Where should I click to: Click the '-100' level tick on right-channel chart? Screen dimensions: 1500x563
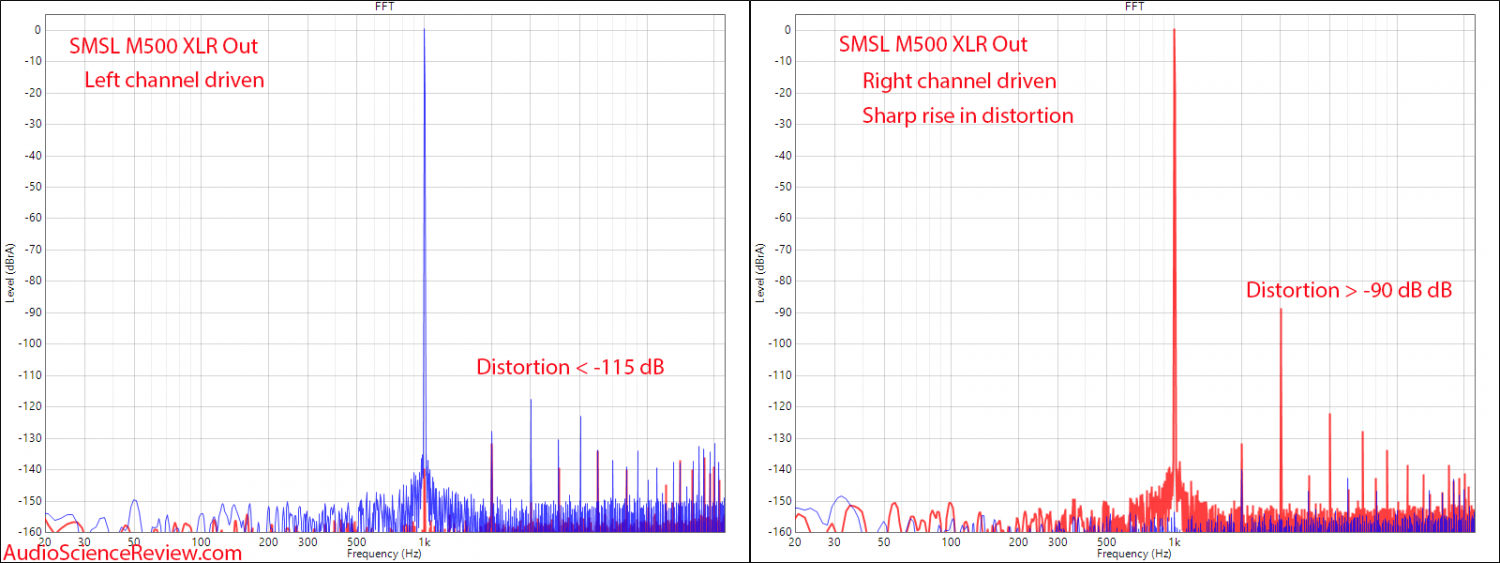click(779, 343)
